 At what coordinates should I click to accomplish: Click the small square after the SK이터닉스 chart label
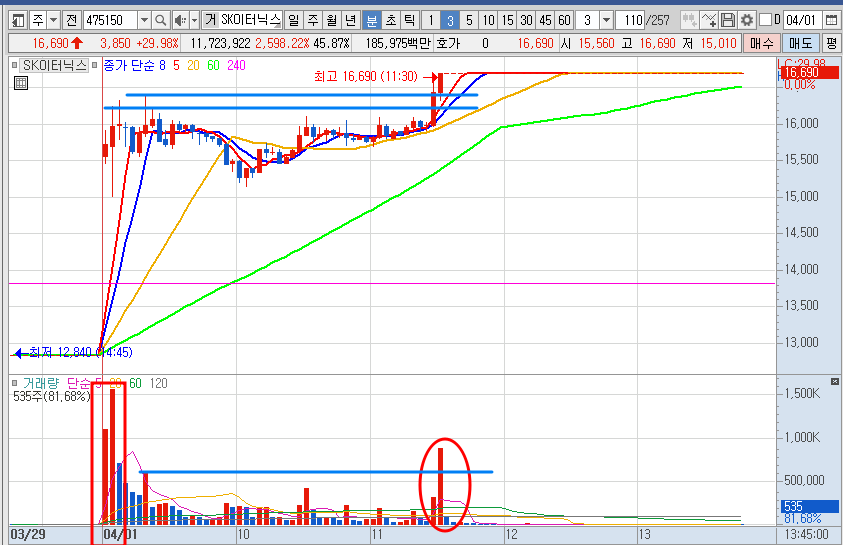95,66
